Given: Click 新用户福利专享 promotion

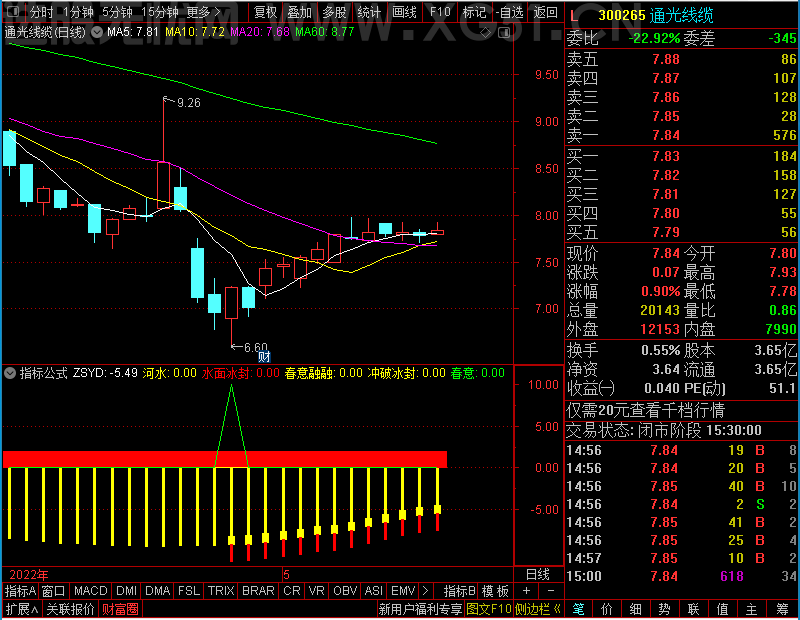Looking at the screenshot, I should pyautogui.click(x=420, y=609).
